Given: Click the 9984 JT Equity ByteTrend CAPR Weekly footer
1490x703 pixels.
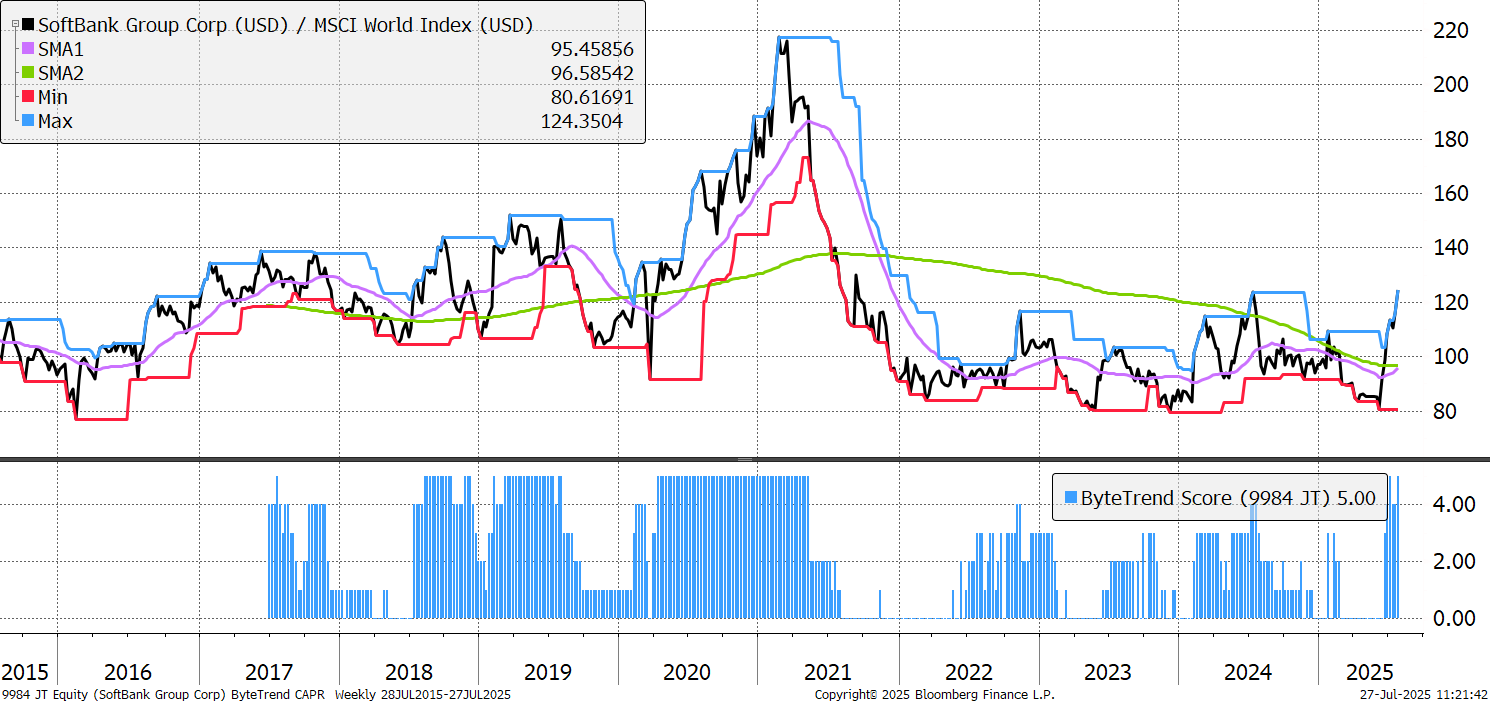Looking at the screenshot, I should coord(256,694).
